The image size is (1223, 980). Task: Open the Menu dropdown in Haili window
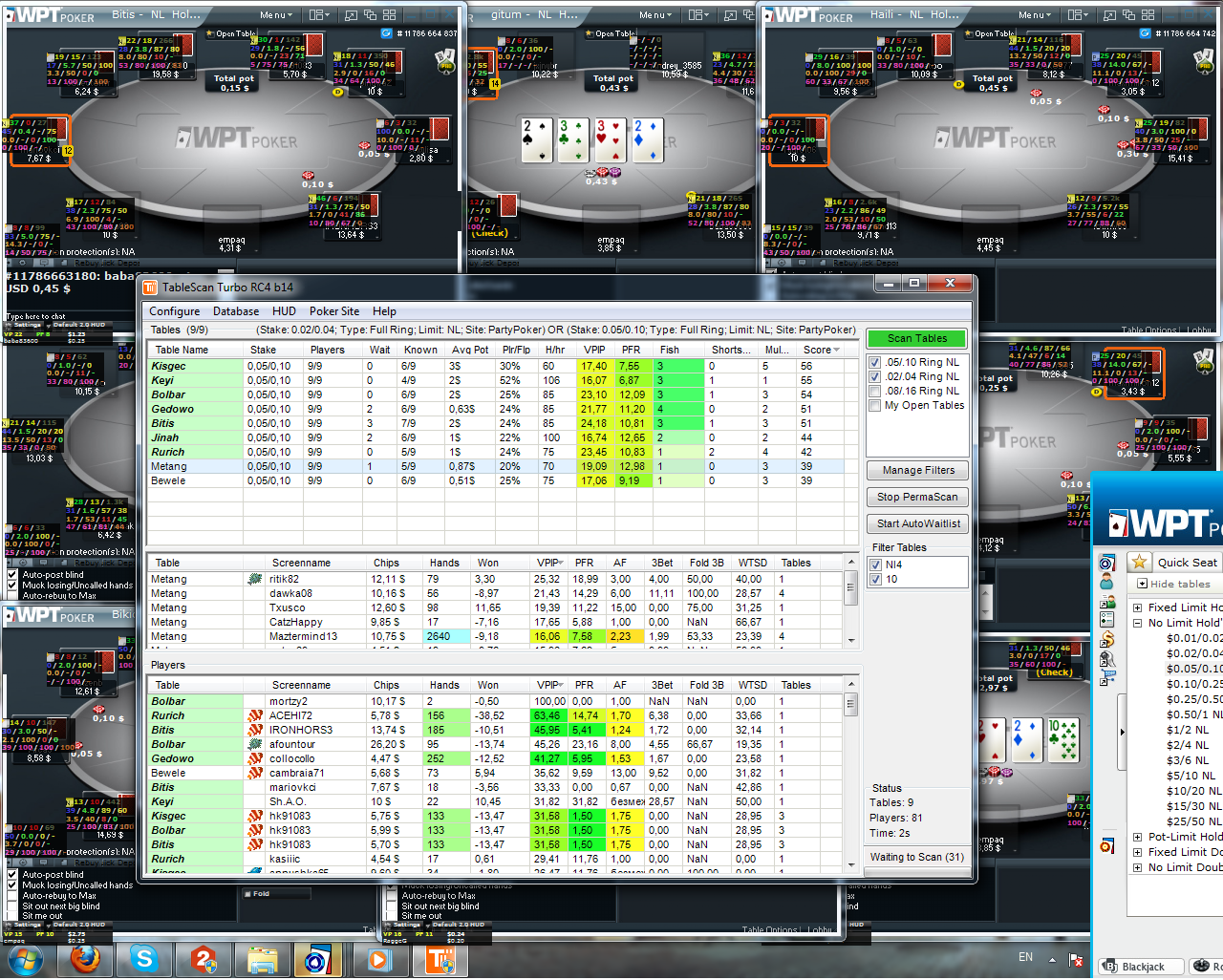pyautogui.click(x=1035, y=15)
